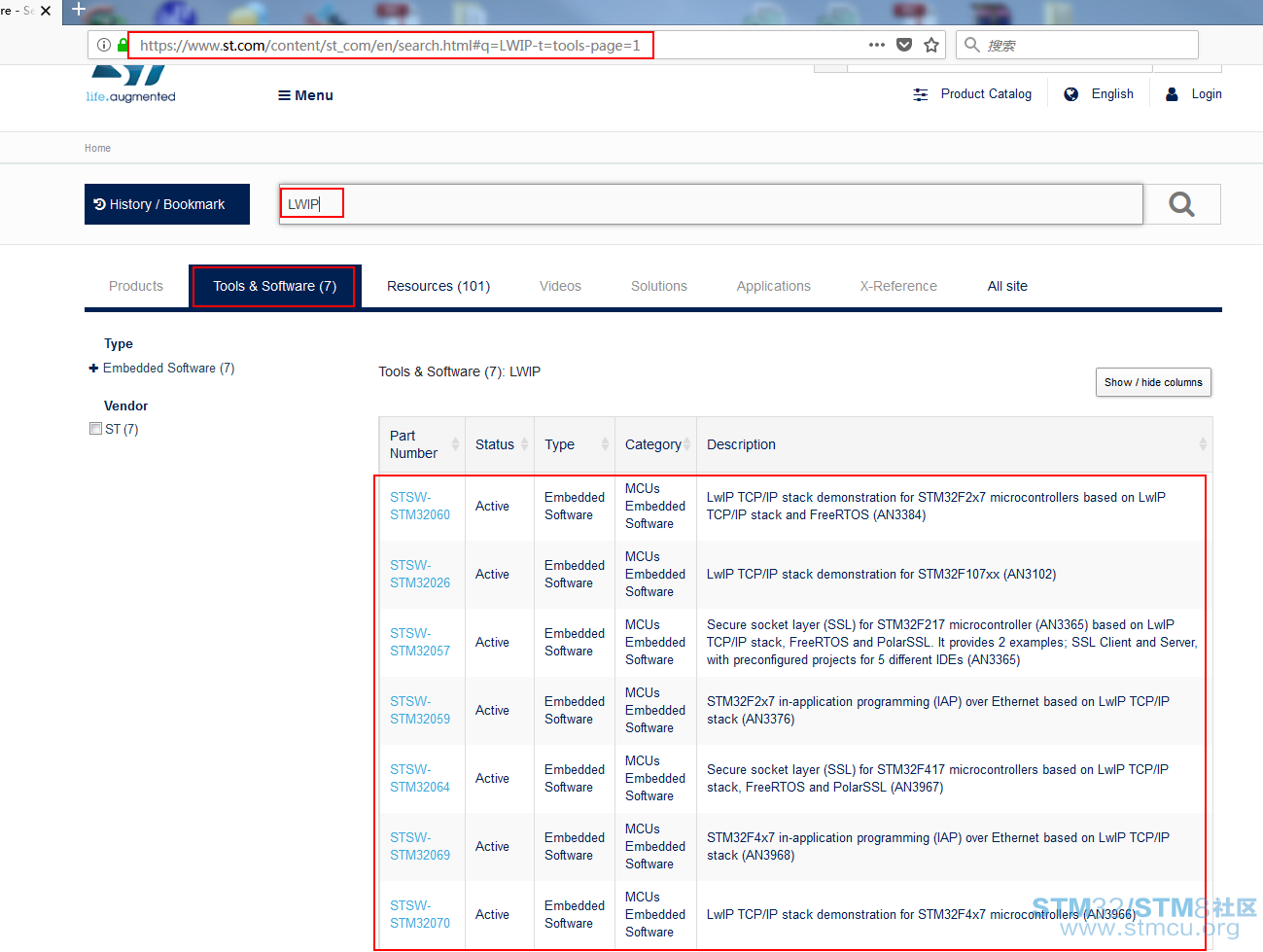Switch to the Solutions tab

tap(659, 286)
